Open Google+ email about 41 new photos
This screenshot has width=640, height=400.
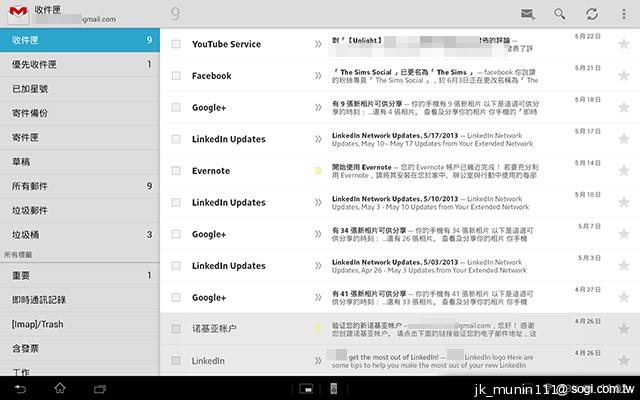(x=400, y=298)
